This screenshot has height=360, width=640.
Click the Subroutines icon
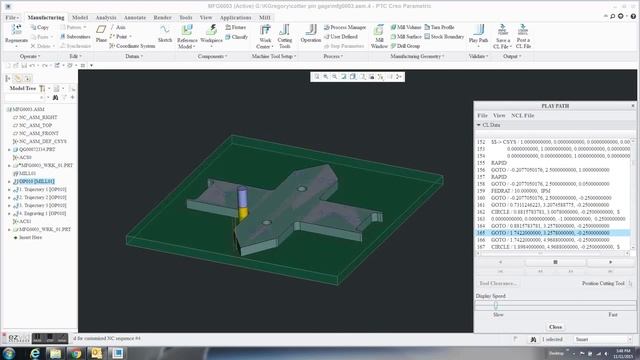click(63, 37)
